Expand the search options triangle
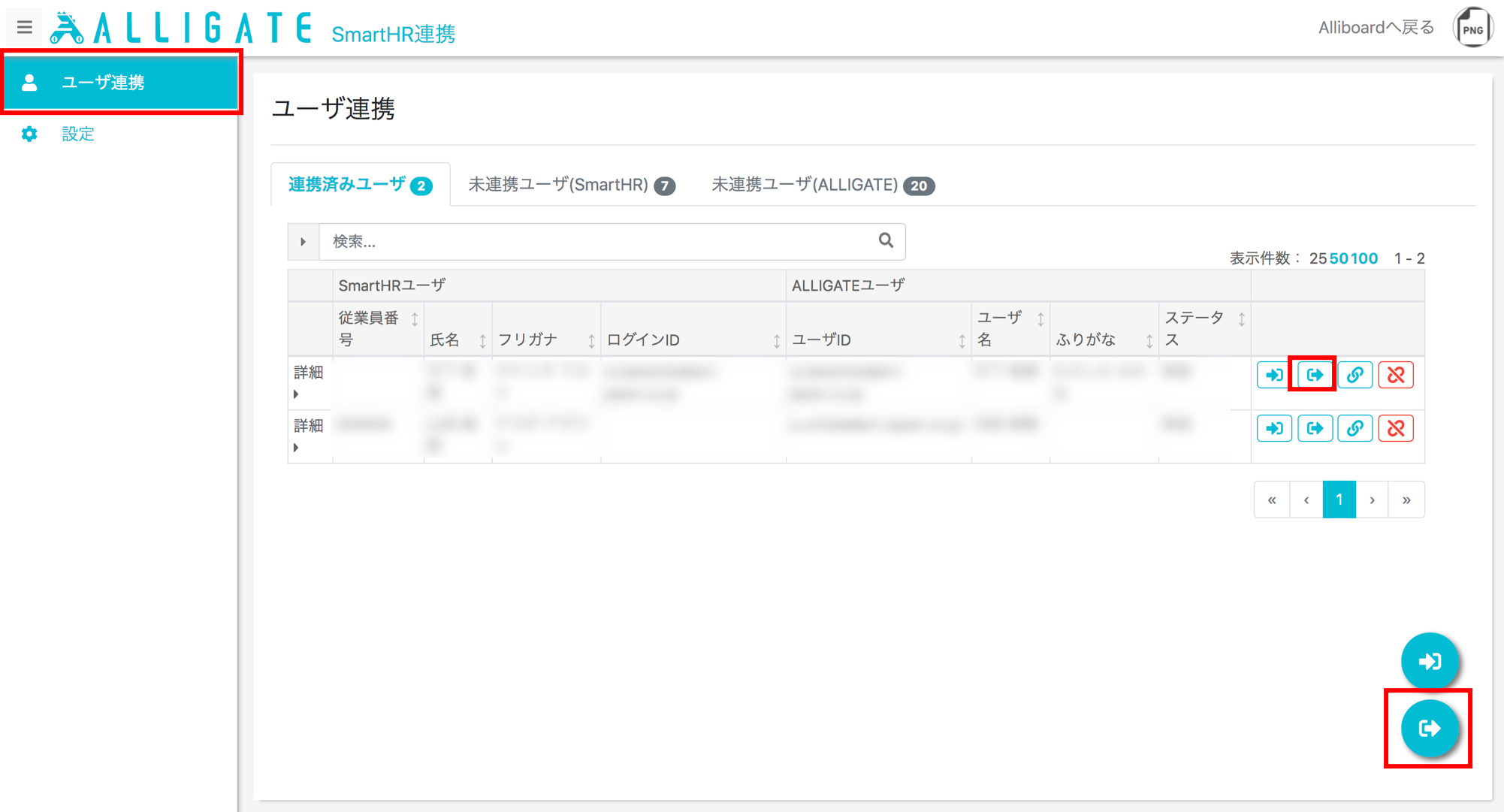 click(304, 242)
